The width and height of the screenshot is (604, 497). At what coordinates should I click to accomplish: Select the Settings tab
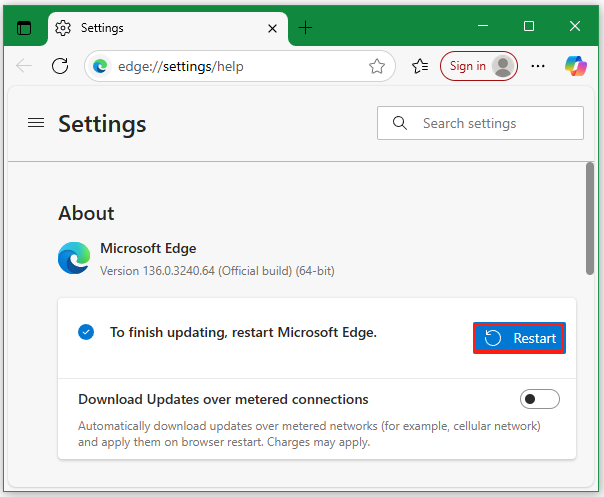(x=168, y=29)
